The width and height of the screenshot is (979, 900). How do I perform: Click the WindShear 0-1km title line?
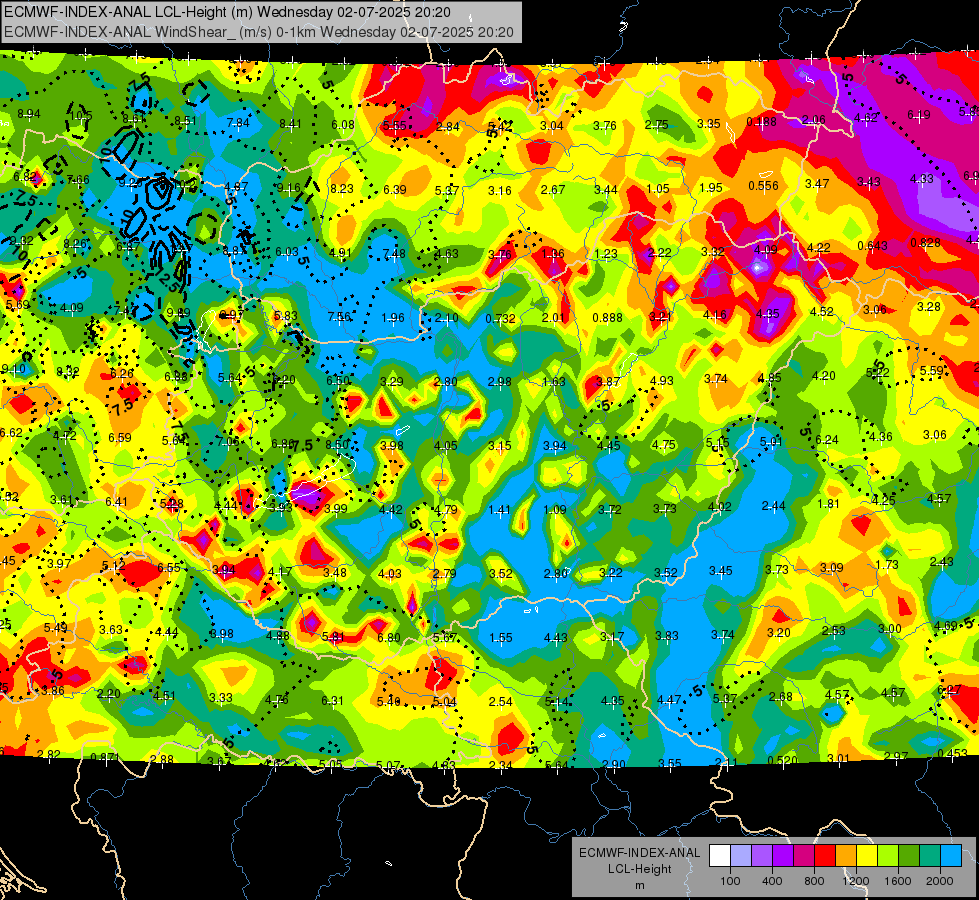[258, 32]
